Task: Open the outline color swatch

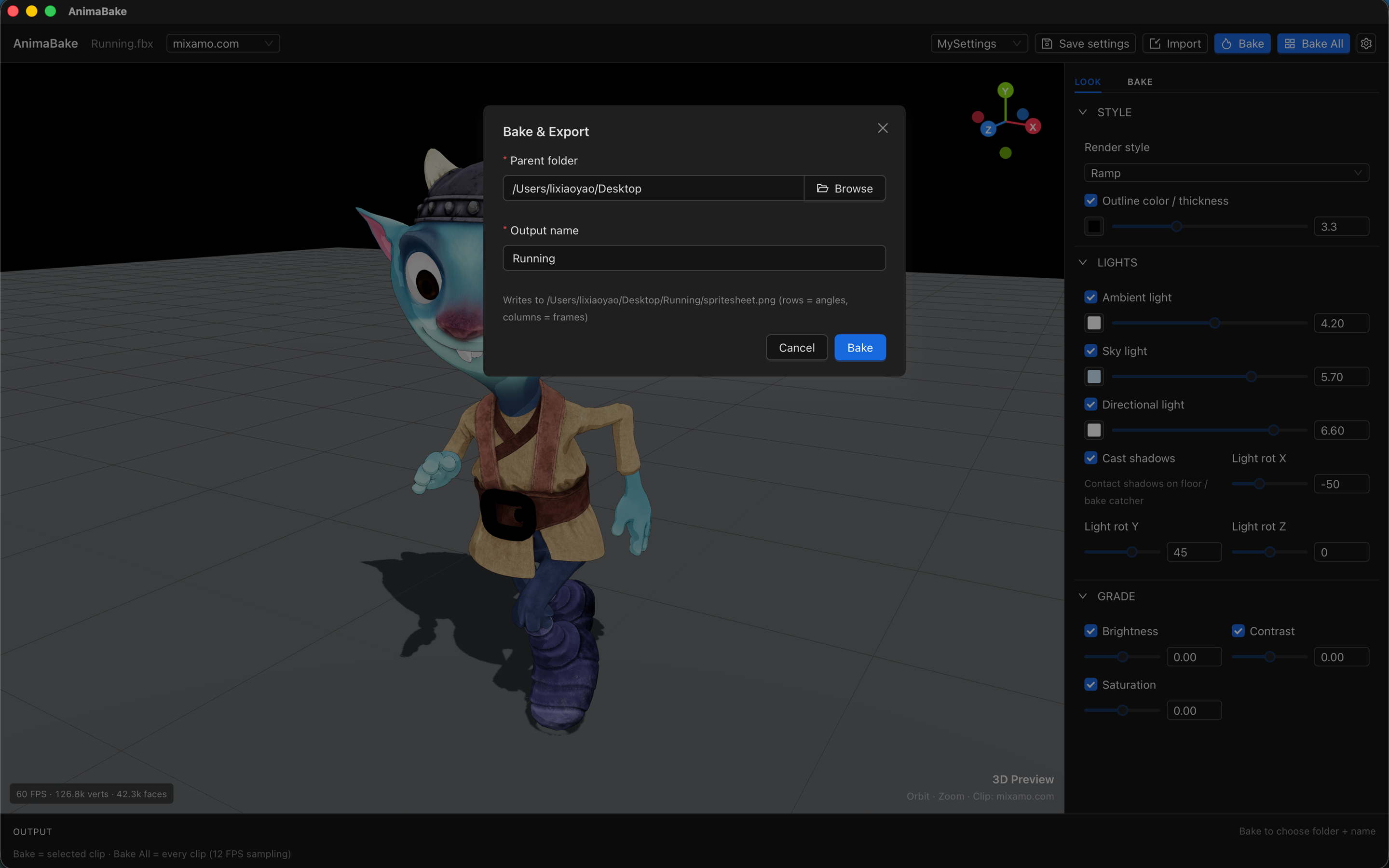Action: (x=1094, y=226)
